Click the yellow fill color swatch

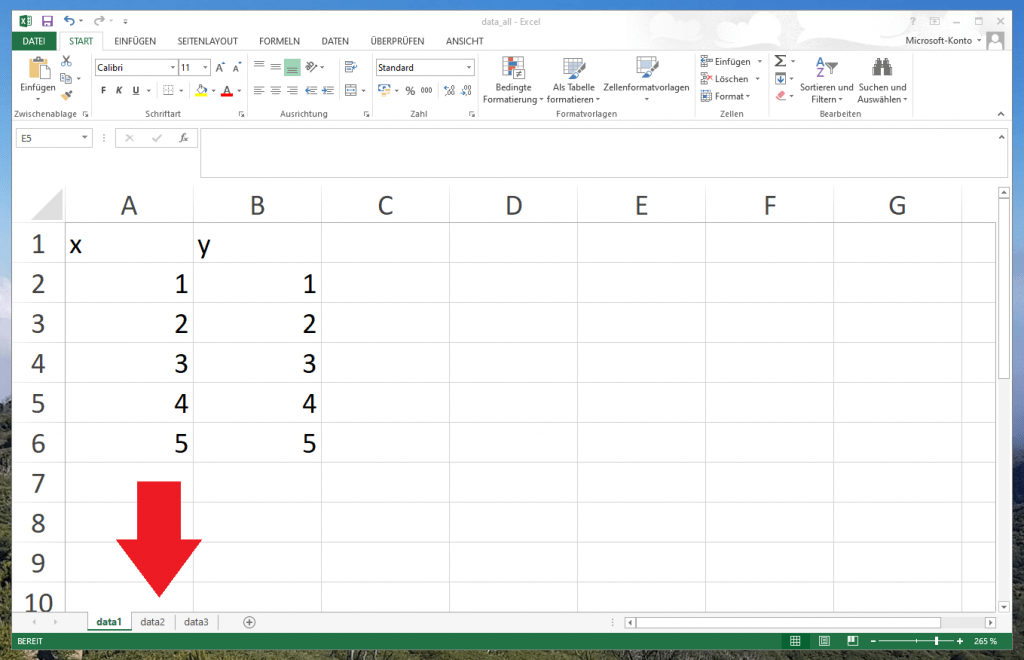[201, 95]
